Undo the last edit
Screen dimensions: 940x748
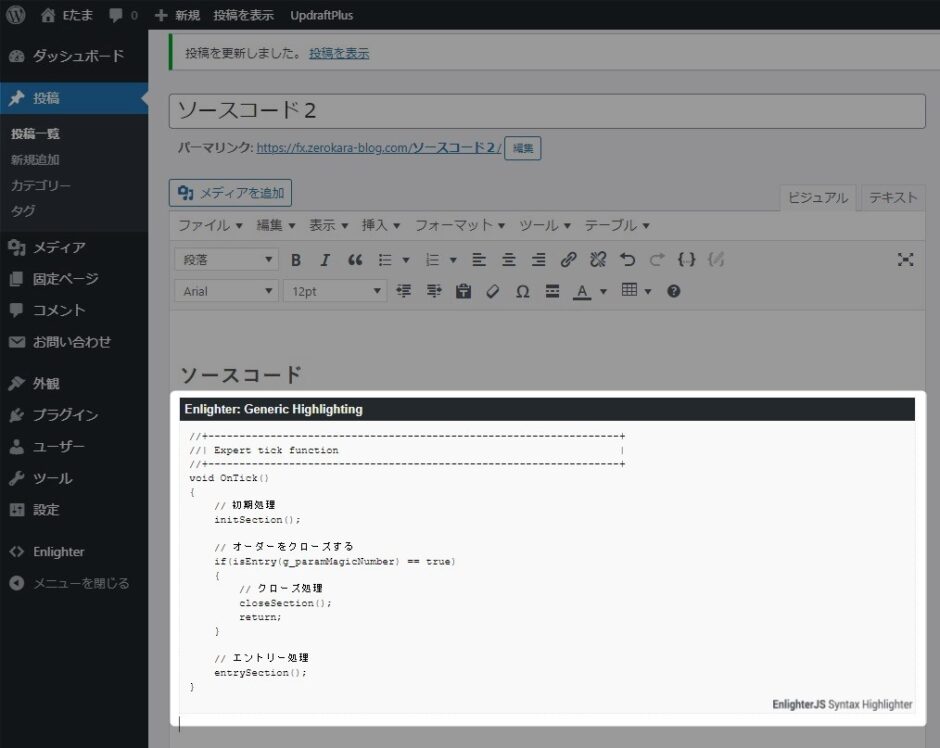click(628, 260)
